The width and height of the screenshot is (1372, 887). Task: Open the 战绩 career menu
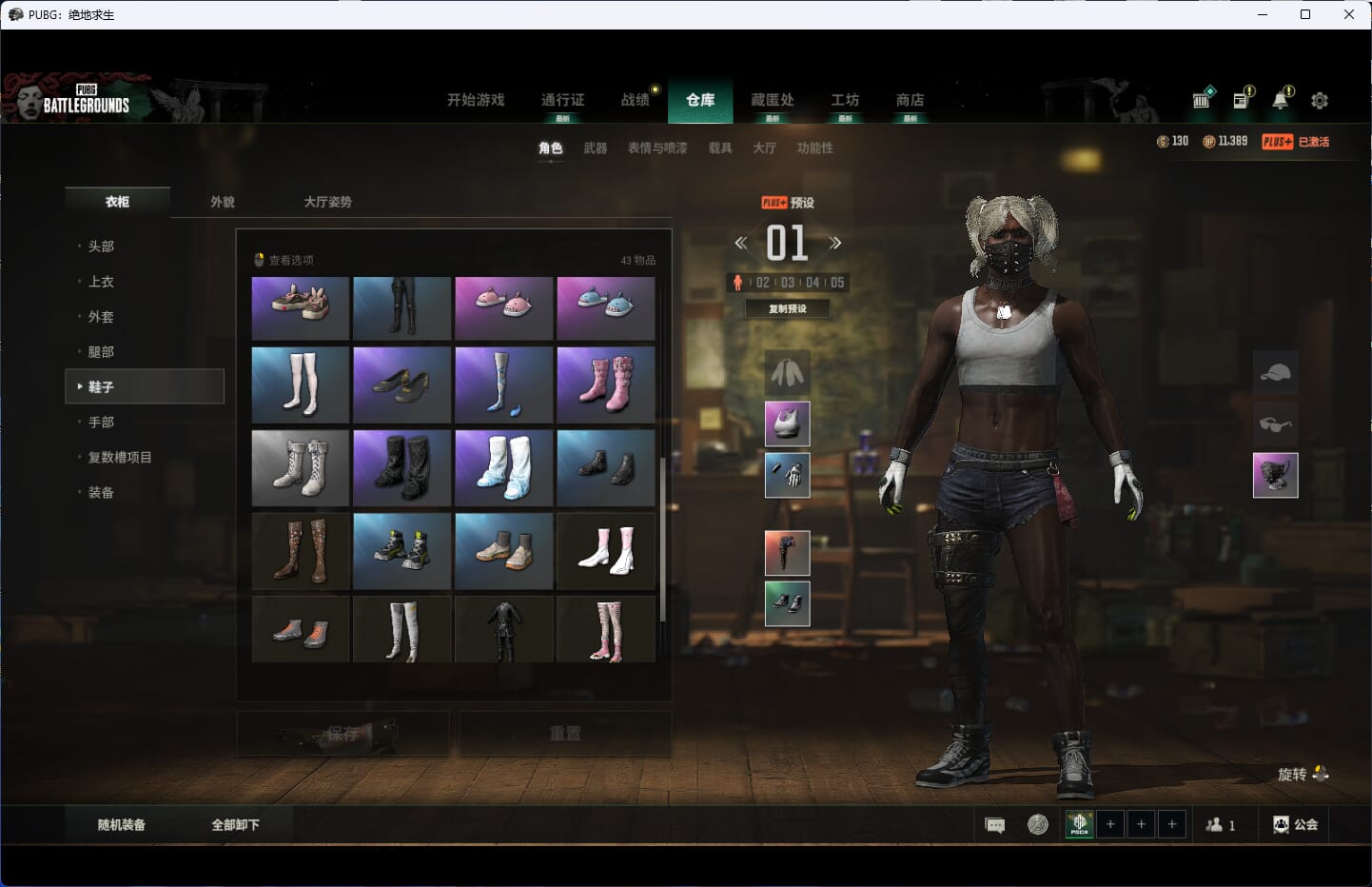pyautogui.click(x=635, y=100)
